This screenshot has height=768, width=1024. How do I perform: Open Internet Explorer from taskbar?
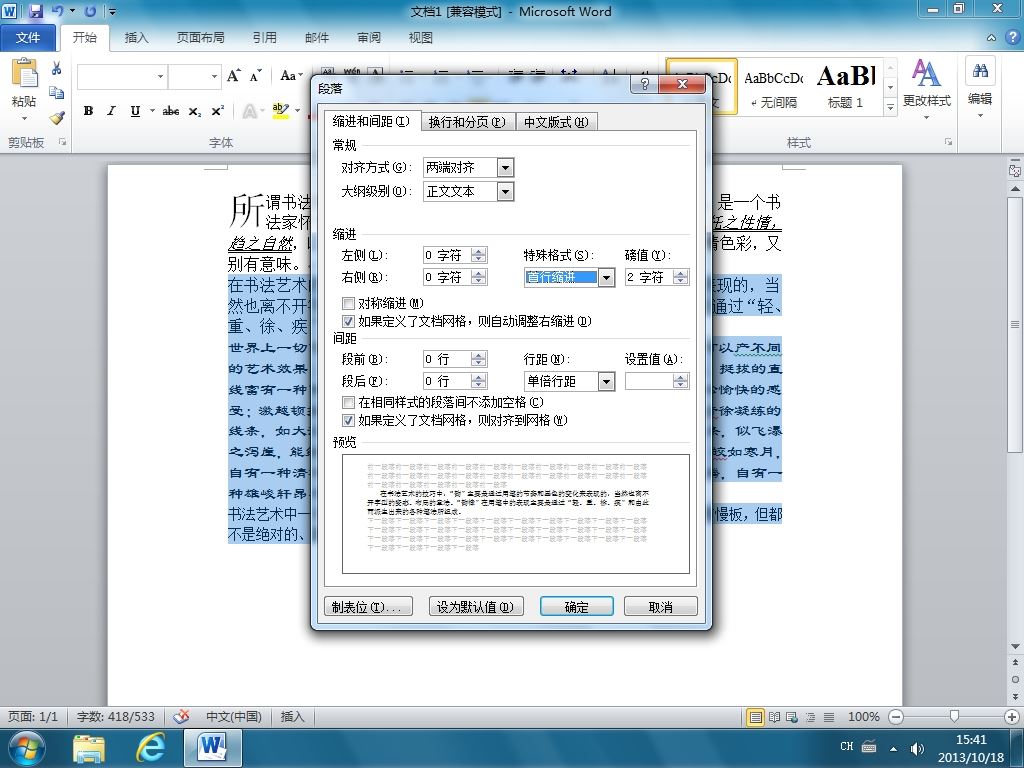click(x=150, y=748)
